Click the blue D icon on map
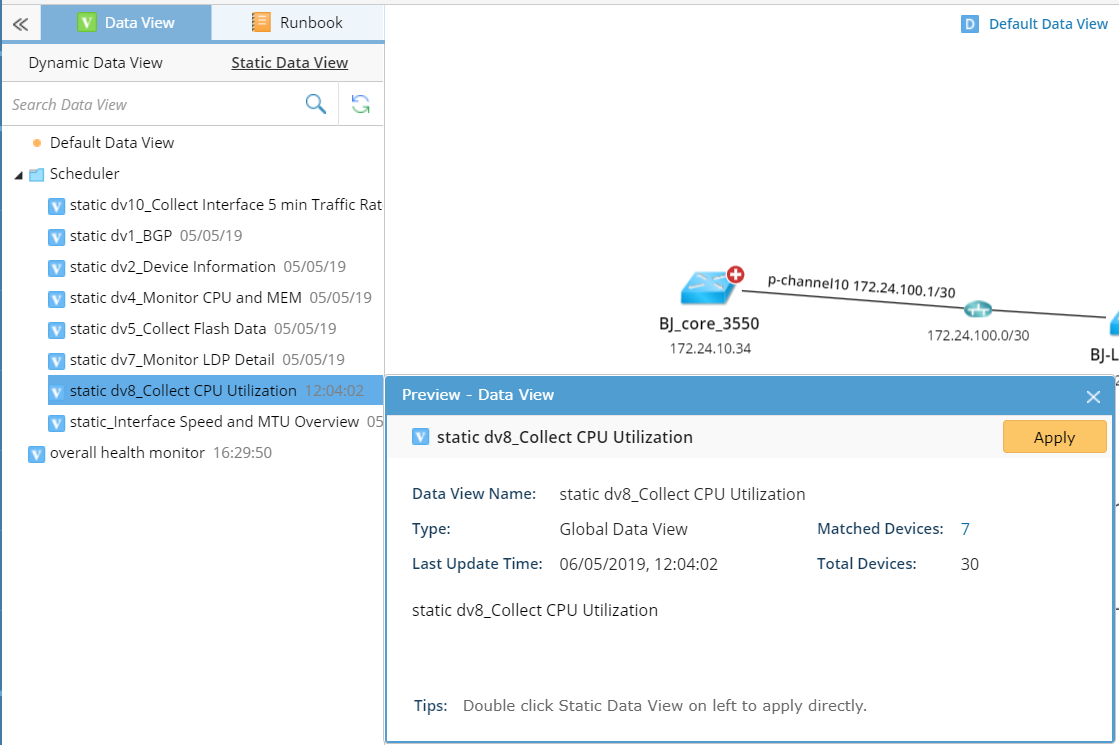 coord(970,25)
